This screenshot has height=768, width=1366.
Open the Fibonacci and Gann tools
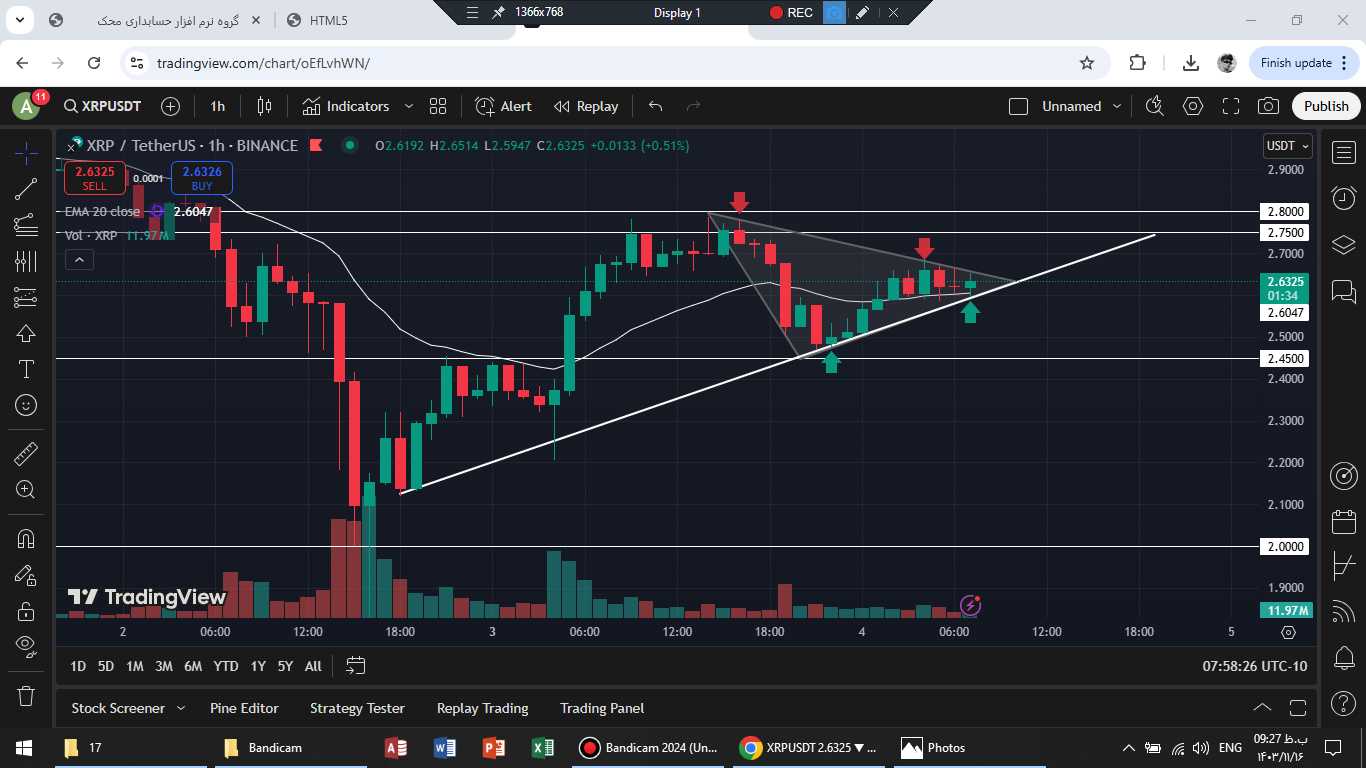(26, 225)
